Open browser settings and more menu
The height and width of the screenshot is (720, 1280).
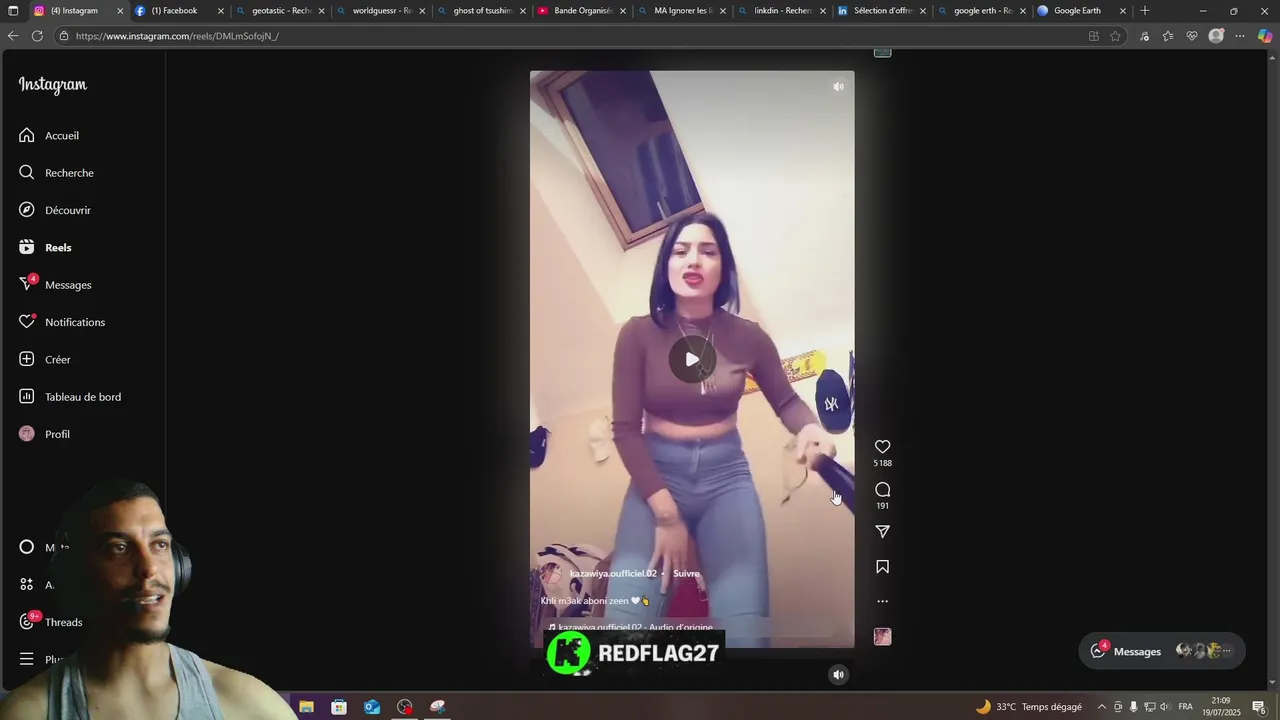(1240, 36)
